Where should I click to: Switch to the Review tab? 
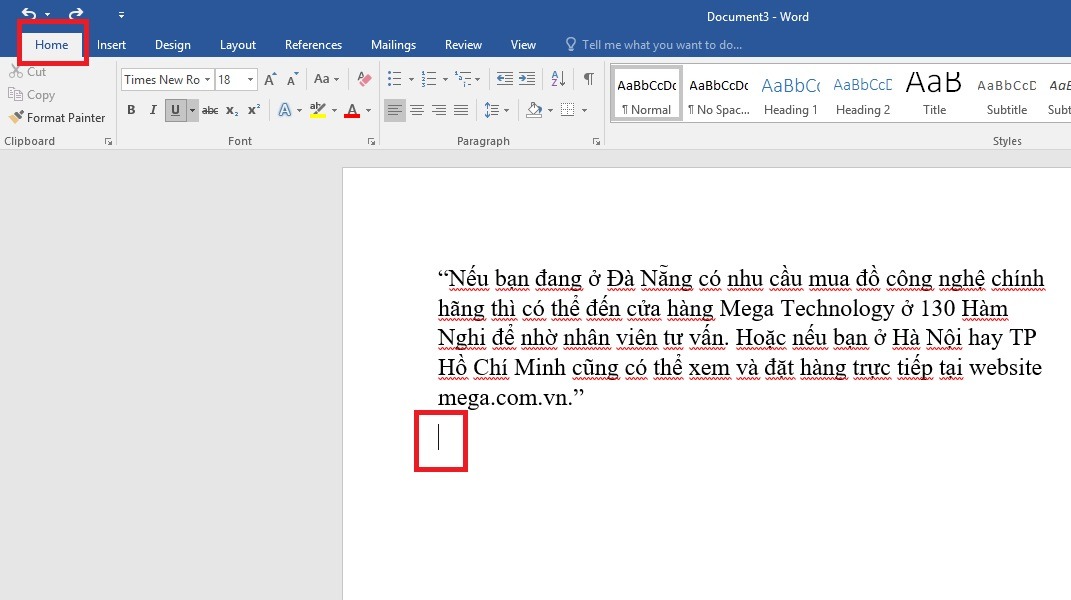click(463, 44)
